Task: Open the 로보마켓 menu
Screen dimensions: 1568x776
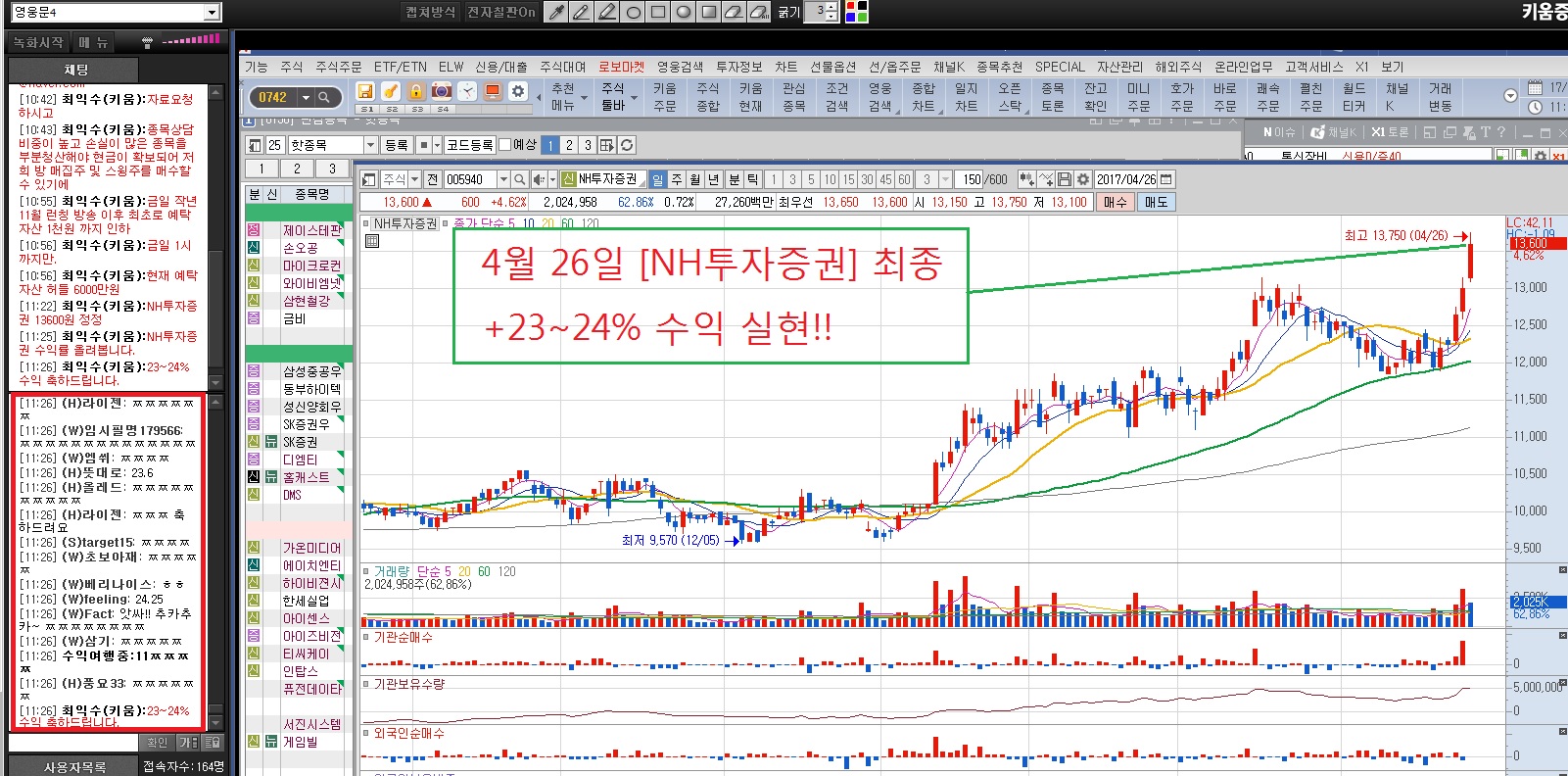Action: pyautogui.click(x=622, y=67)
